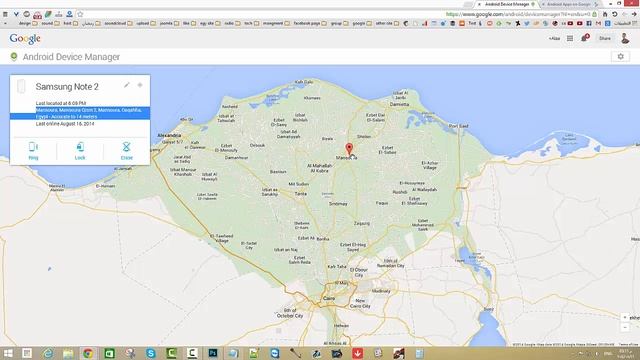Click the +Alaa profile link
640x360 pixels.
554,38
